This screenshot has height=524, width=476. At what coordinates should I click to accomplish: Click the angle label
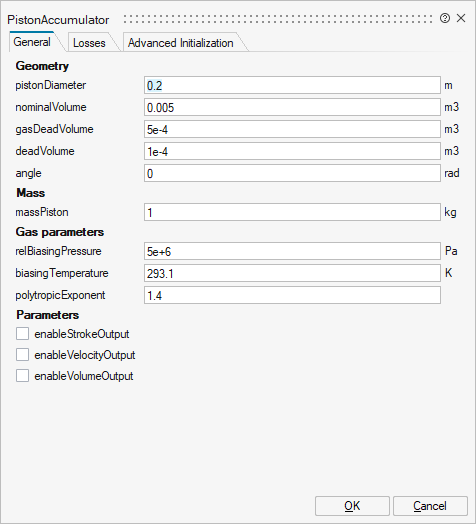(x=28, y=173)
